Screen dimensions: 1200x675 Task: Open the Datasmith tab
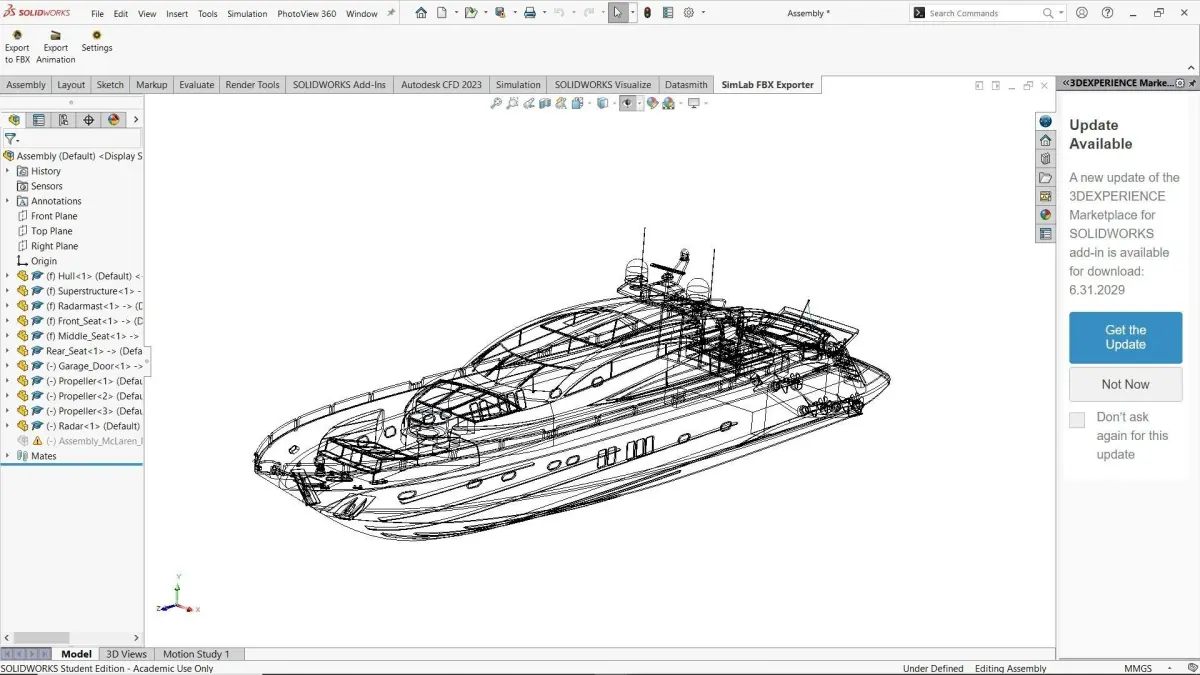click(686, 85)
